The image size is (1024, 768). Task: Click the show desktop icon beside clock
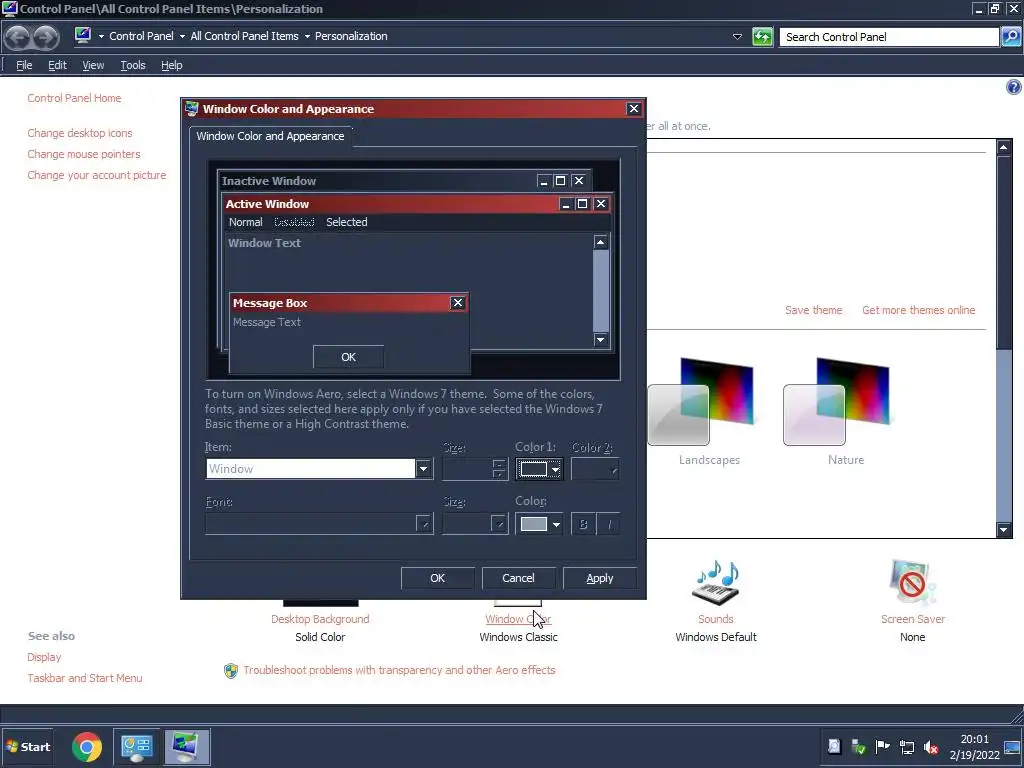point(1012,747)
